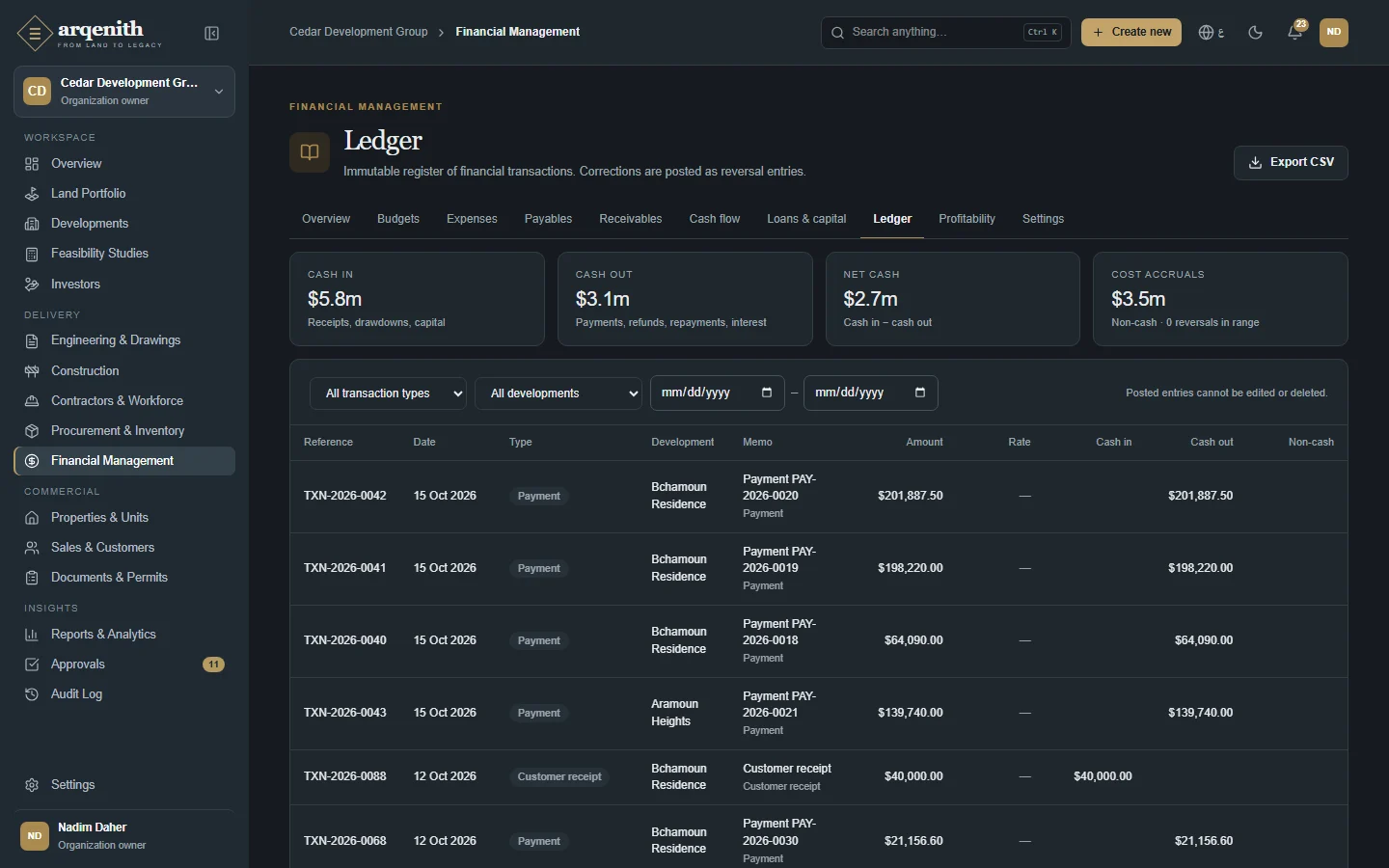The image size is (1389, 868).
Task: Click the Customer receipt type badge
Action: click(559, 776)
